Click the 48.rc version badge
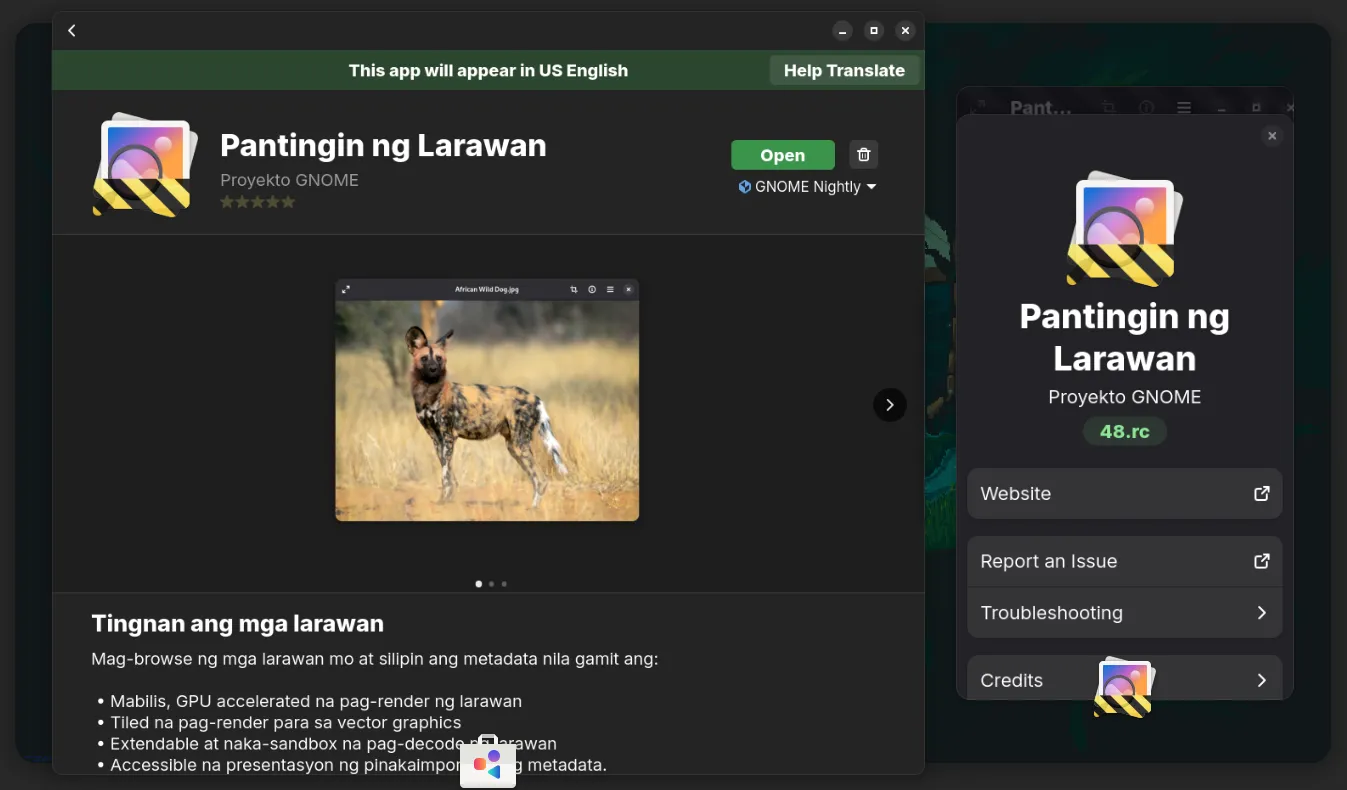 coord(1124,432)
